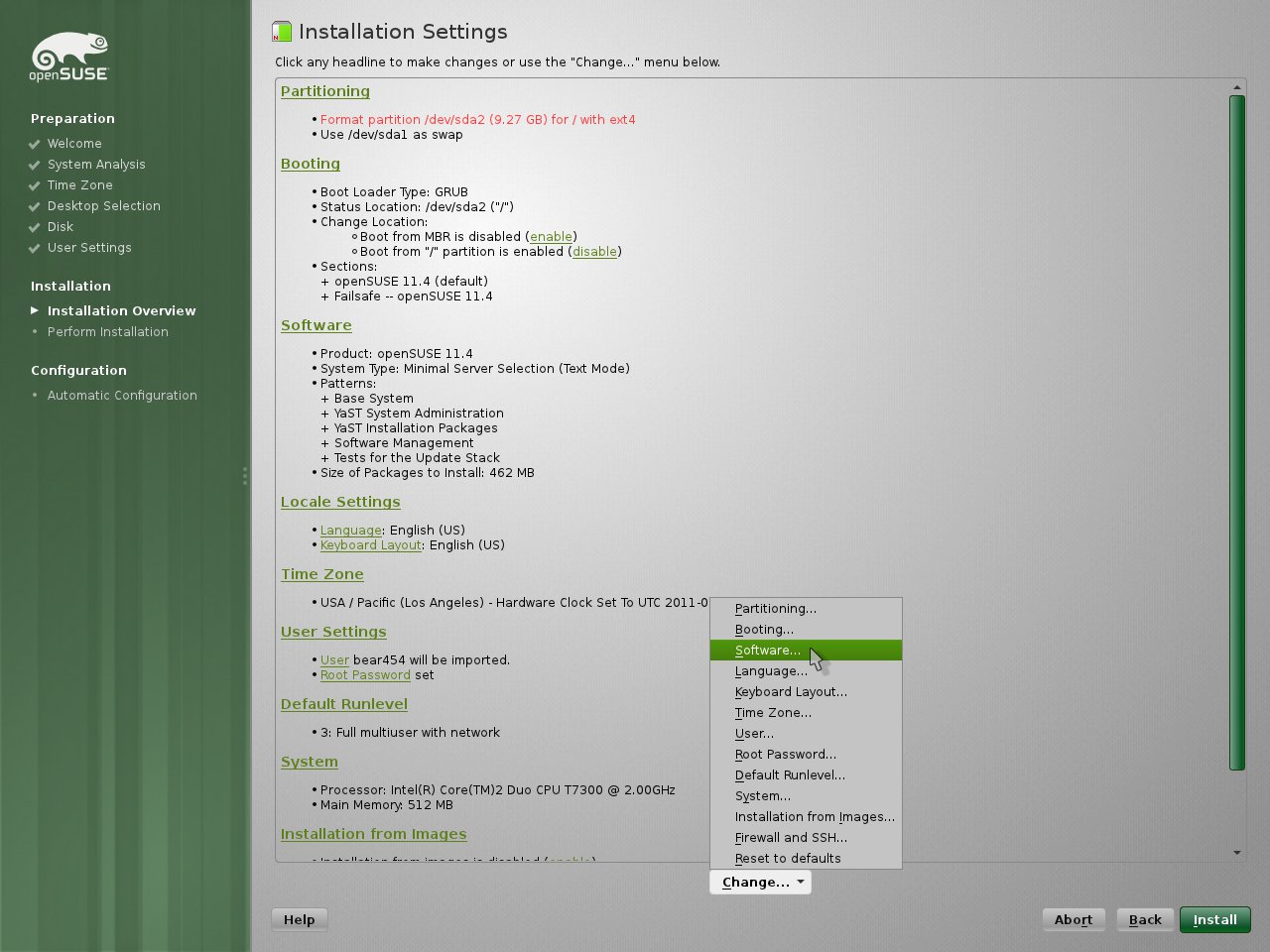
Task: Pick Keyboard Layout... from the popup menu
Action: [806, 692]
